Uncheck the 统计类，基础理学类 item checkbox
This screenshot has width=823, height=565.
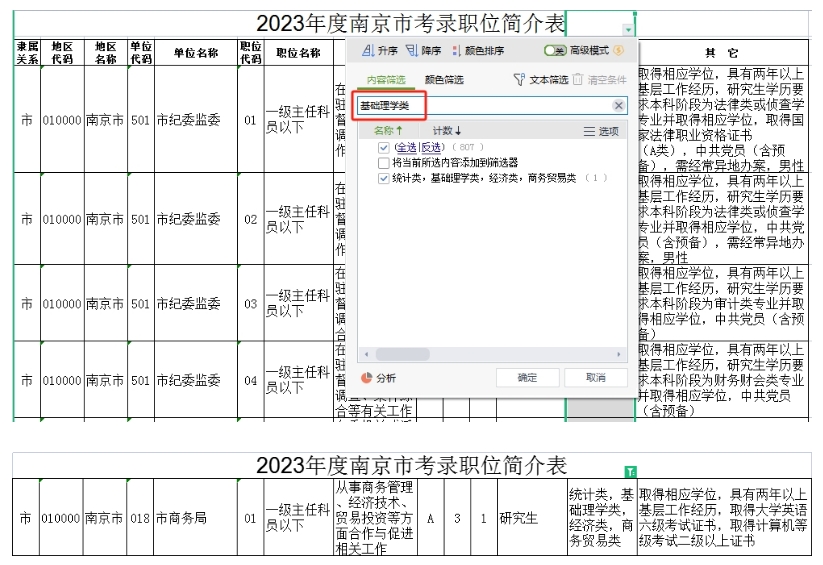[x=384, y=178]
